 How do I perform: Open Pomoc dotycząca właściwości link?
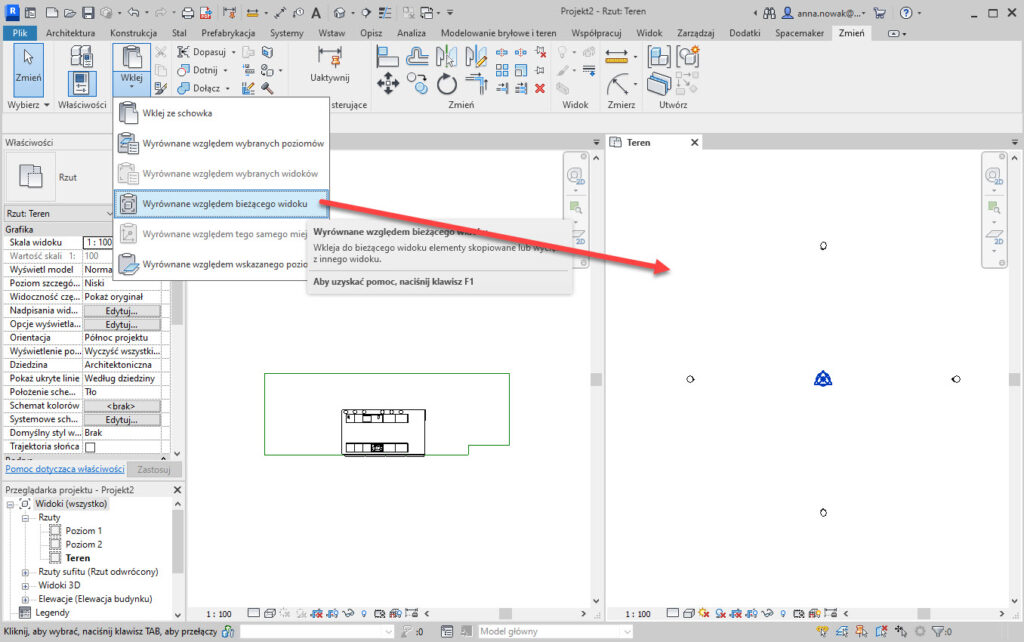pos(64,468)
